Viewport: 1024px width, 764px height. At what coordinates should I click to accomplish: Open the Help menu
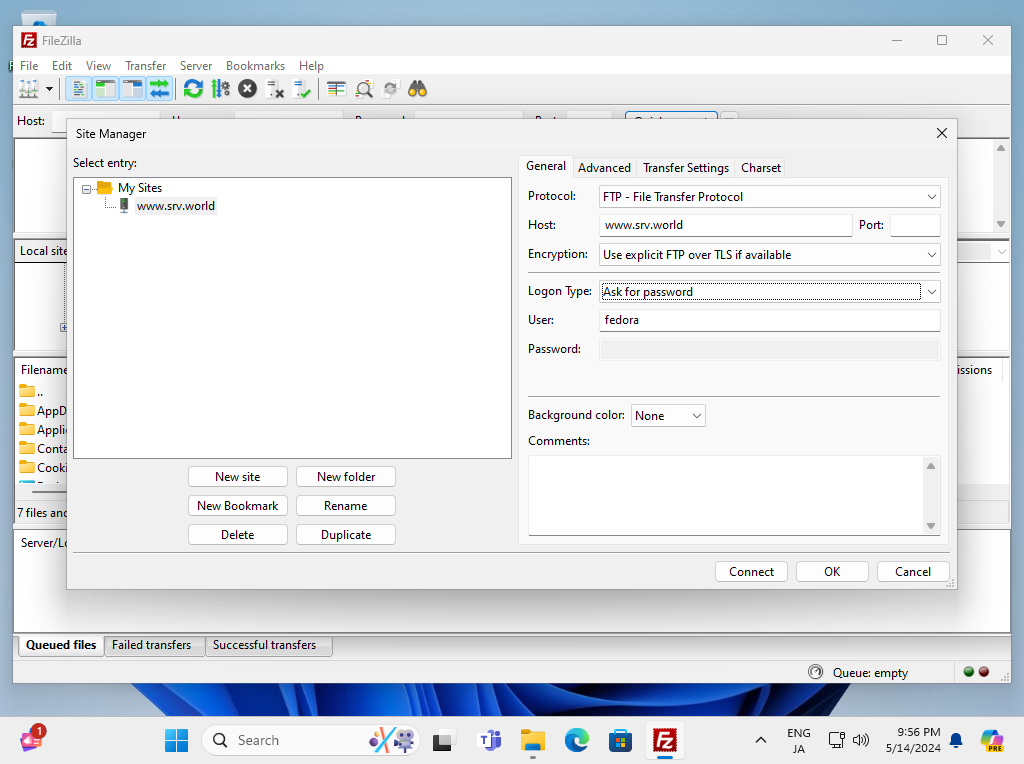tap(312, 66)
